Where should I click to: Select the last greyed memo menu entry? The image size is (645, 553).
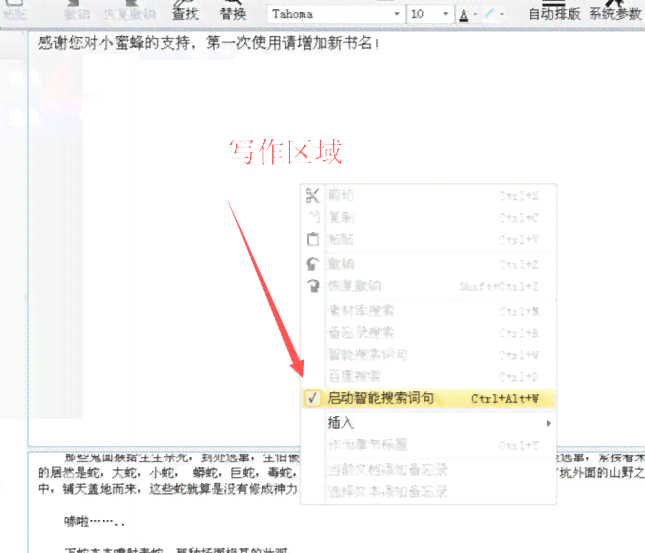[428, 491]
